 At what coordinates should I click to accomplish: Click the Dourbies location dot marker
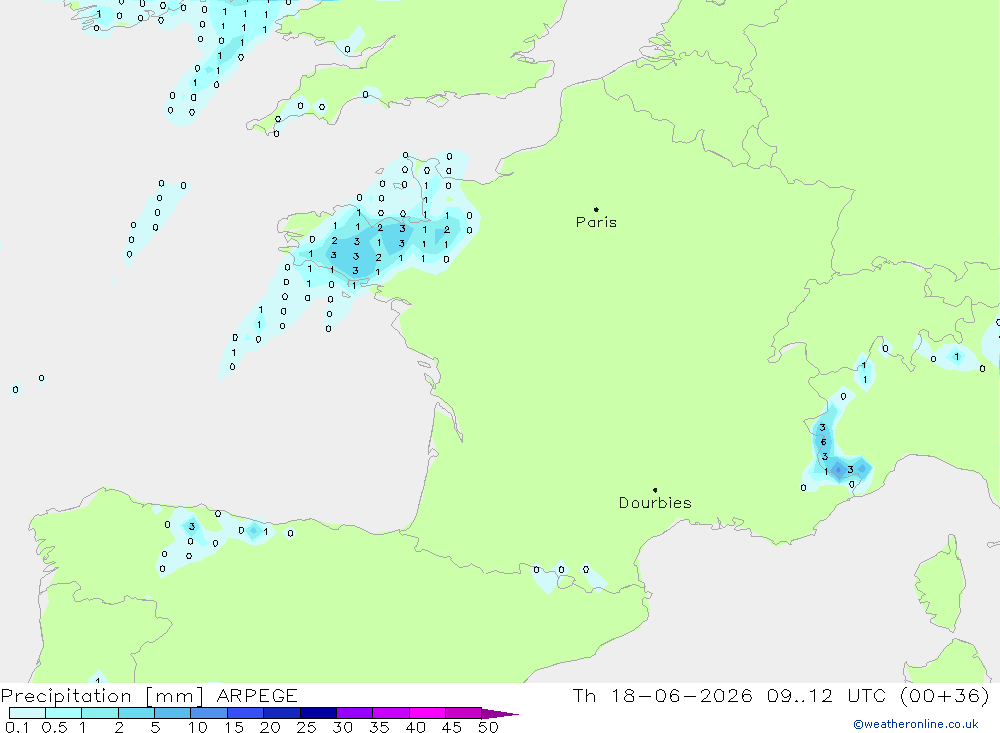click(x=655, y=490)
